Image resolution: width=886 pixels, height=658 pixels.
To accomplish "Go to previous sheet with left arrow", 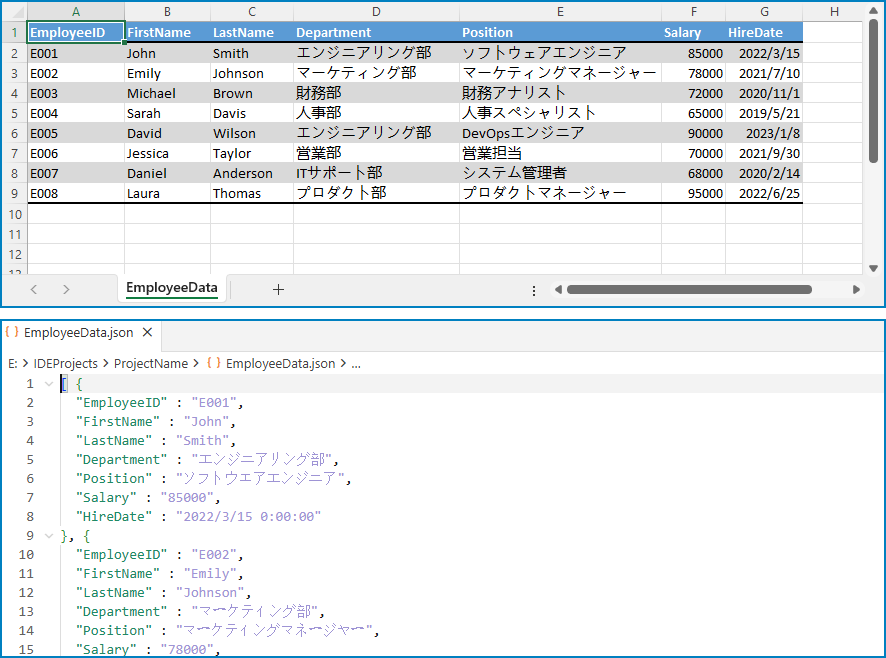I will [34, 289].
